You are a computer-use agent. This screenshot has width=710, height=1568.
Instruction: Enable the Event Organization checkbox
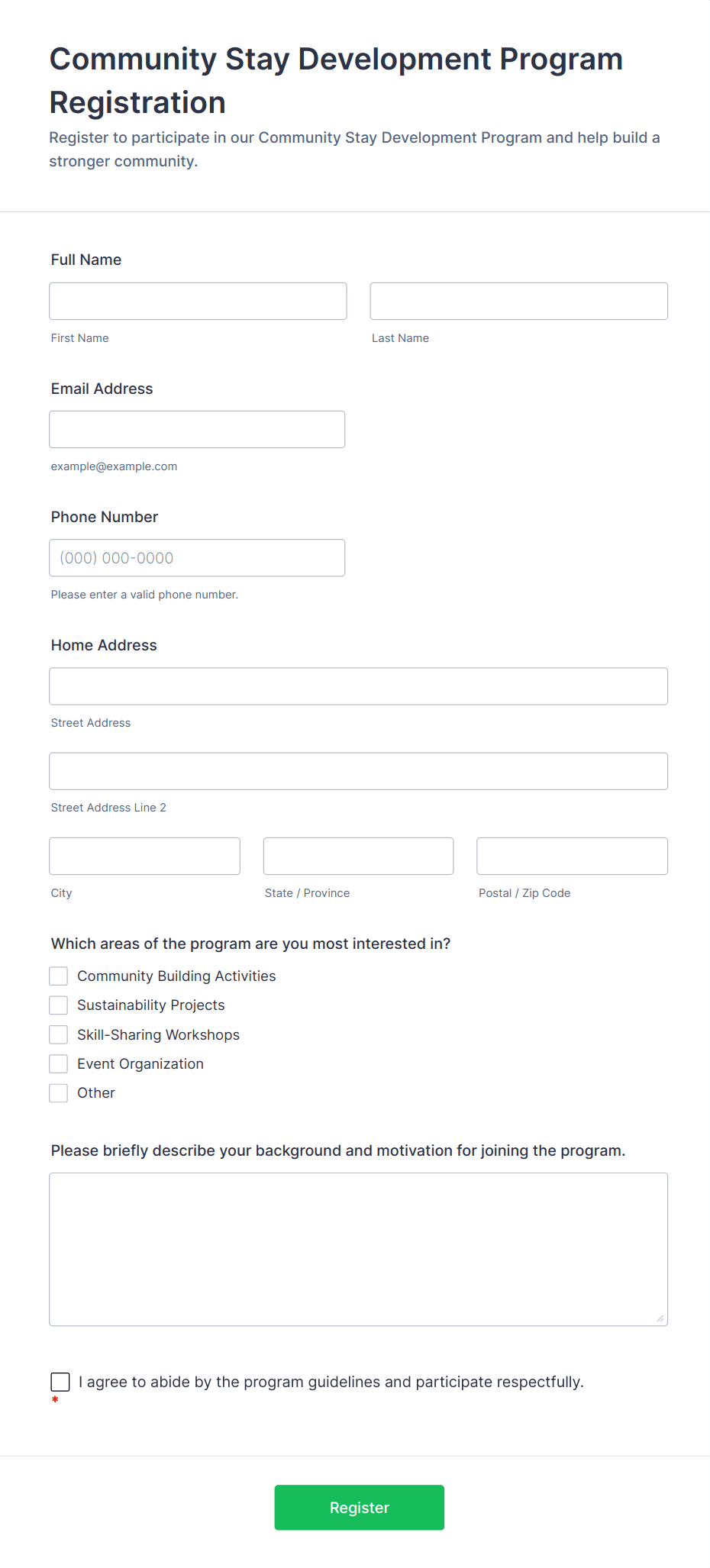point(59,1064)
